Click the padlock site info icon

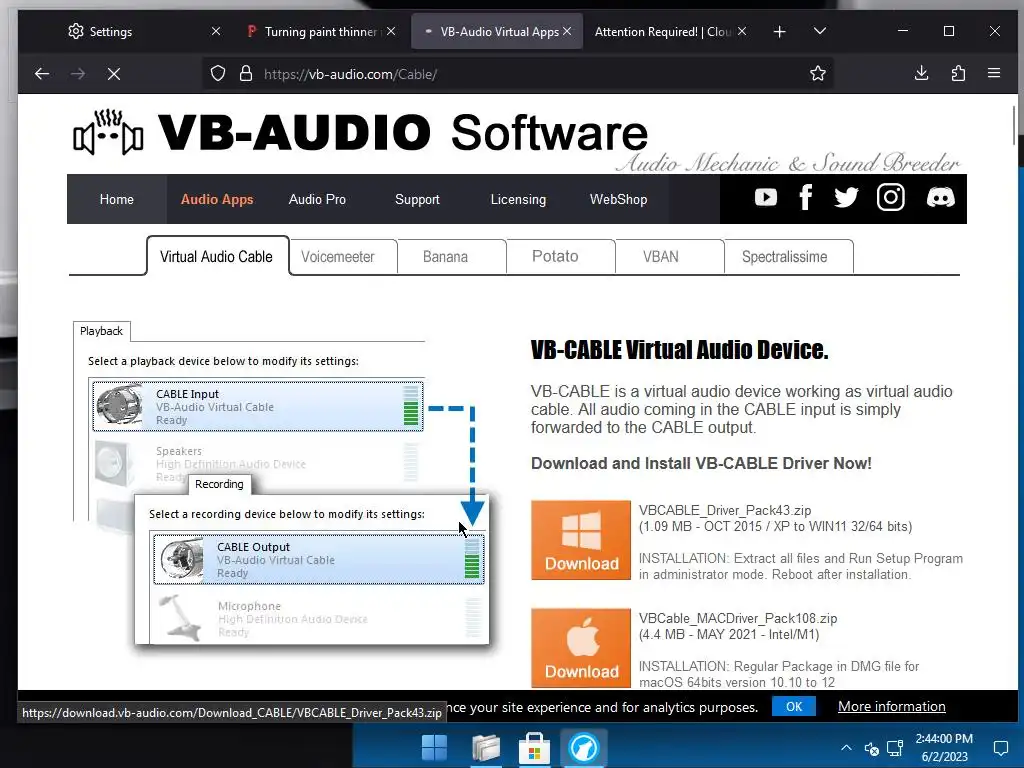tap(246, 74)
